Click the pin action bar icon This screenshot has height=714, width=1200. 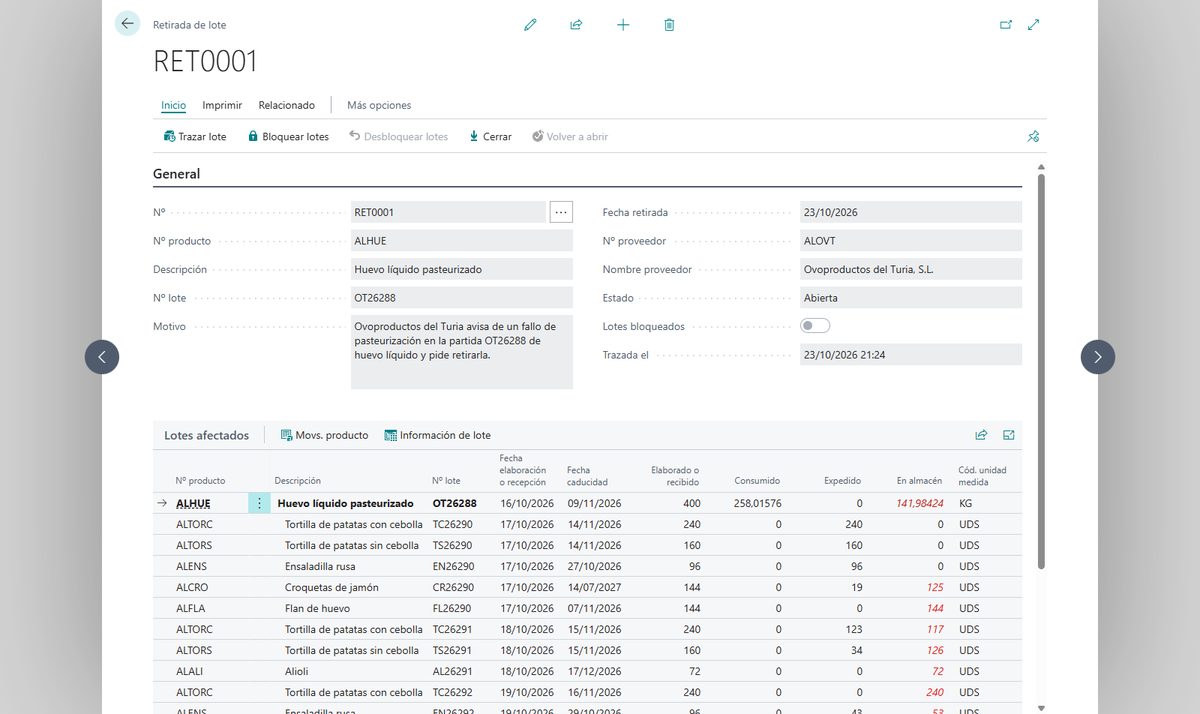tap(1034, 137)
